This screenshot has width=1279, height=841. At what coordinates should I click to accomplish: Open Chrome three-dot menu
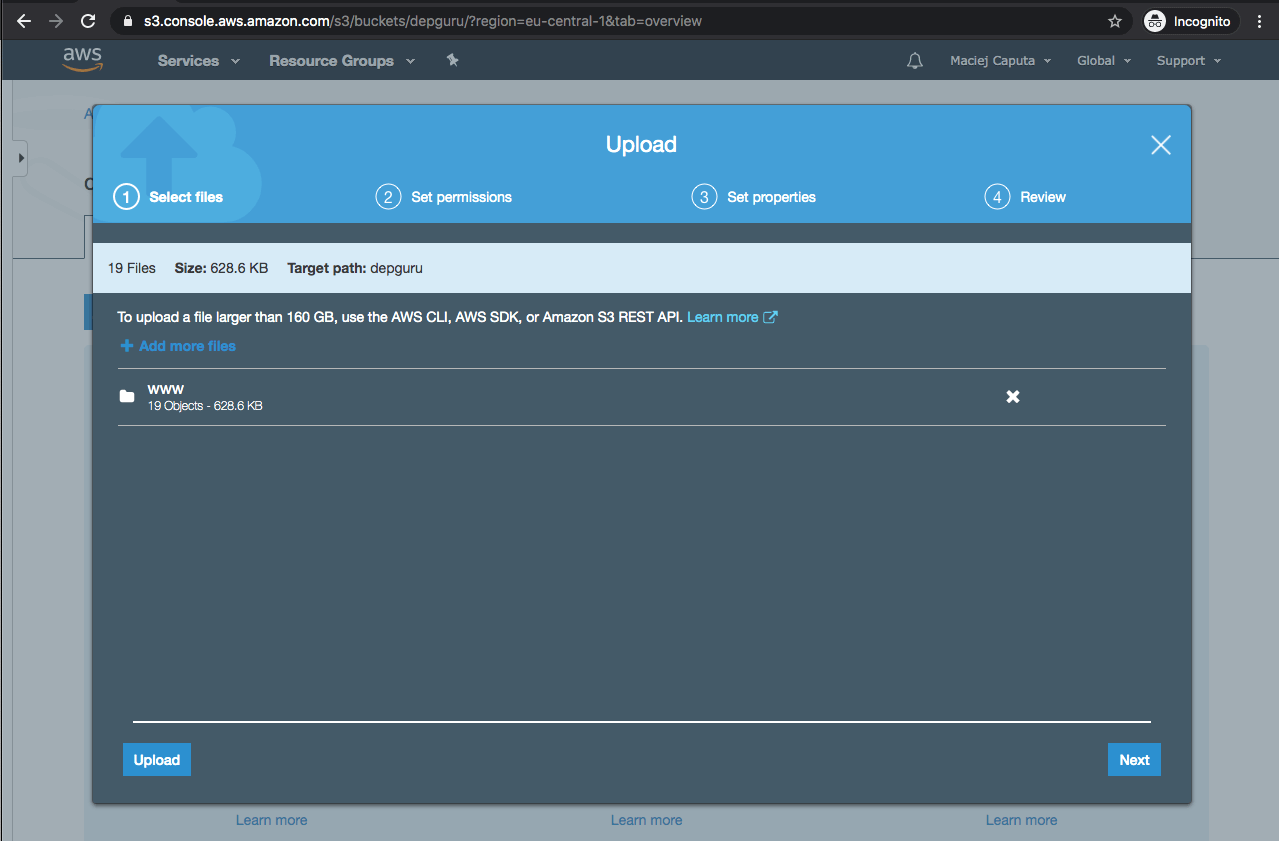1259,21
